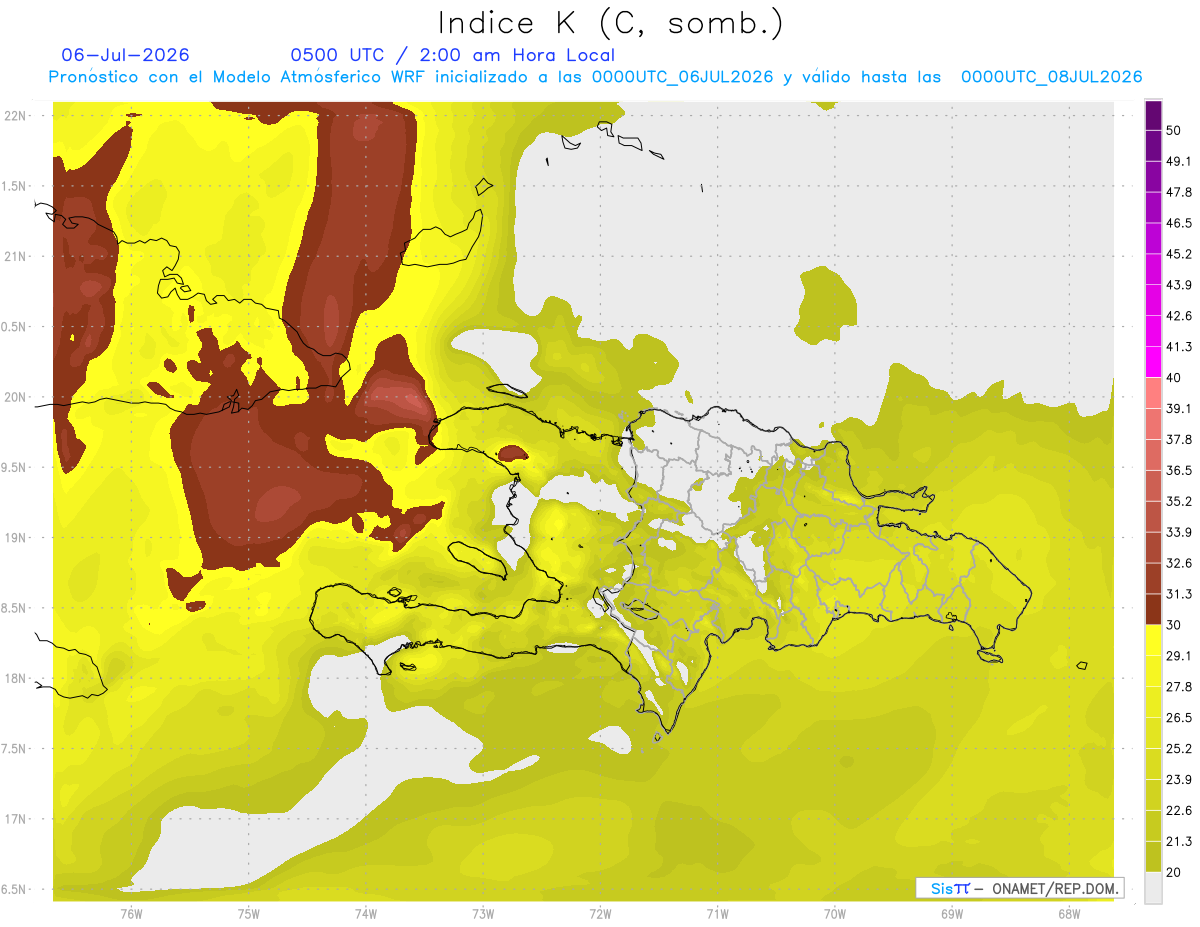Pick the dark purple legend segment above 50
Viewport: 1200px width, 927px height.
click(1153, 115)
